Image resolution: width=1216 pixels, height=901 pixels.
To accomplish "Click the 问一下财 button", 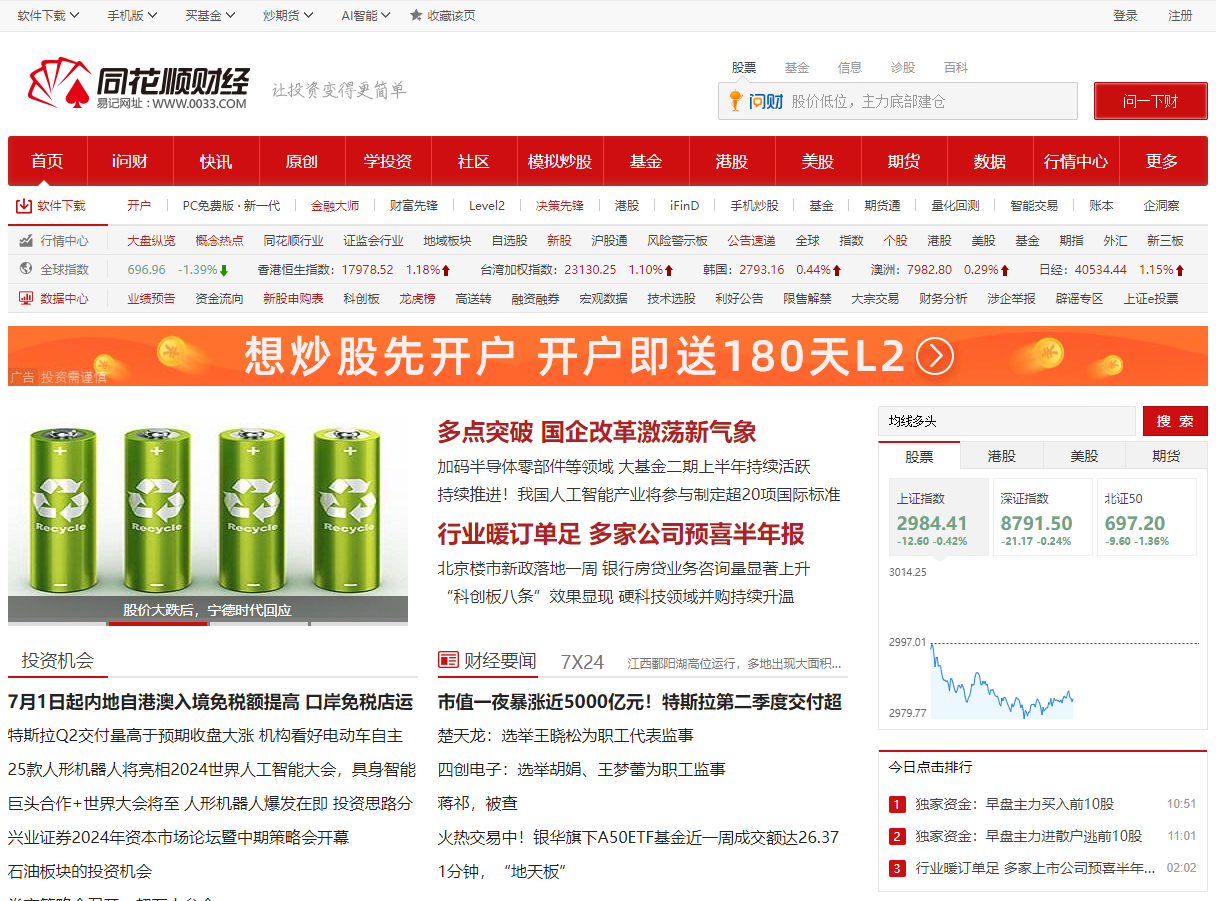I will tap(1151, 101).
